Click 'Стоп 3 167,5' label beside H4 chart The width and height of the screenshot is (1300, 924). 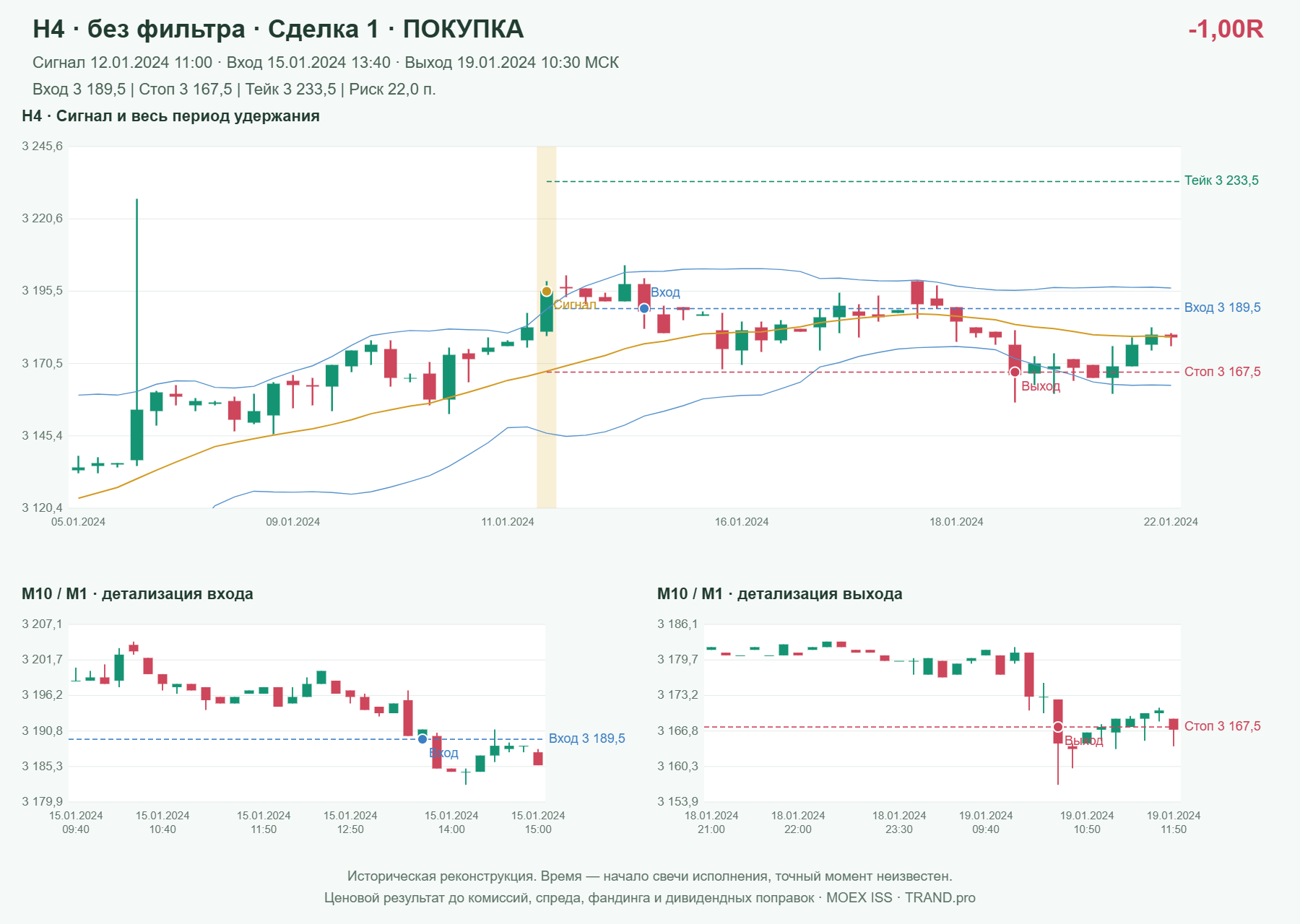point(1223,372)
